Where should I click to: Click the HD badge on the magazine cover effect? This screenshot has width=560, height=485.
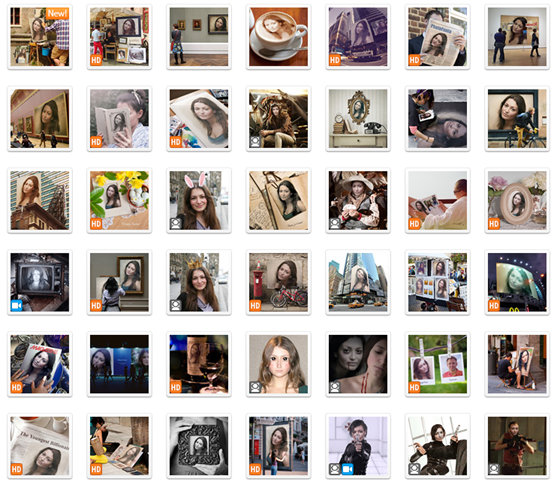pyautogui.click(x=16, y=388)
